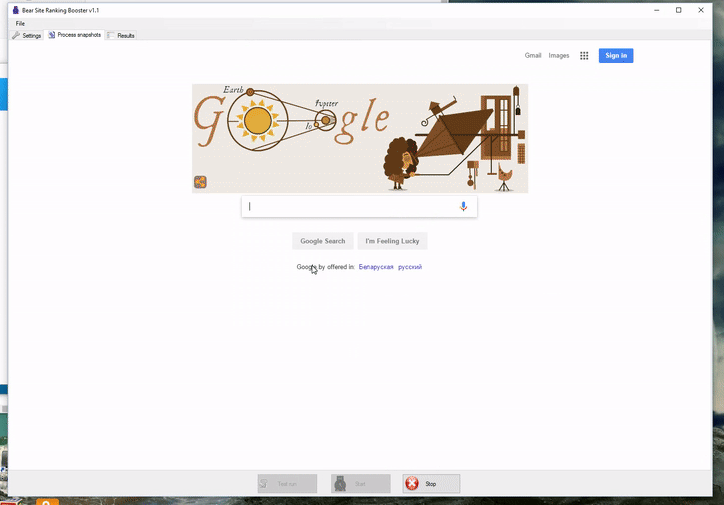Open the Google apps grid icon
724x505 pixels.
pos(584,55)
